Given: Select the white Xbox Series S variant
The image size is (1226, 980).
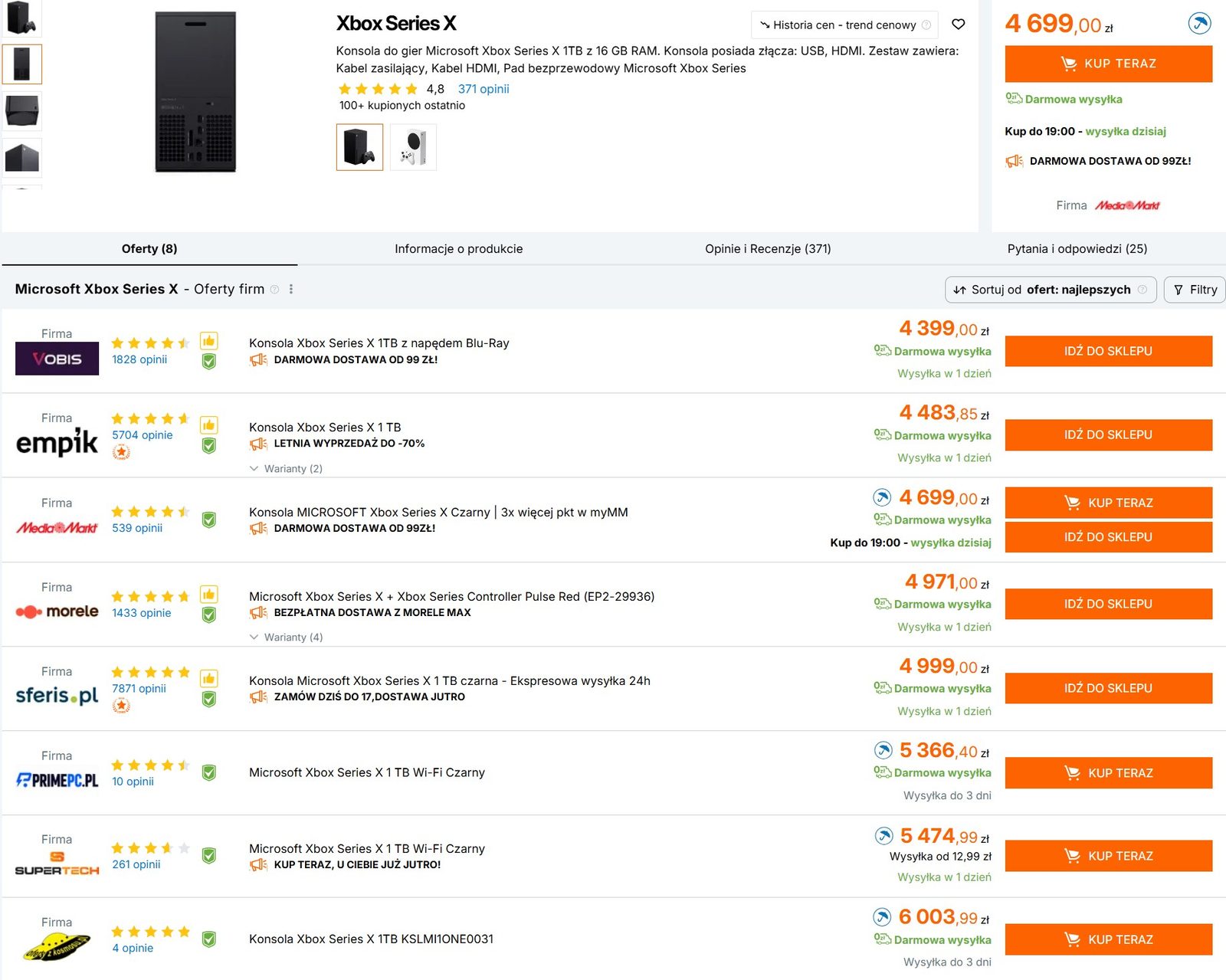Looking at the screenshot, I should pyautogui.click(x=413, y=147).
